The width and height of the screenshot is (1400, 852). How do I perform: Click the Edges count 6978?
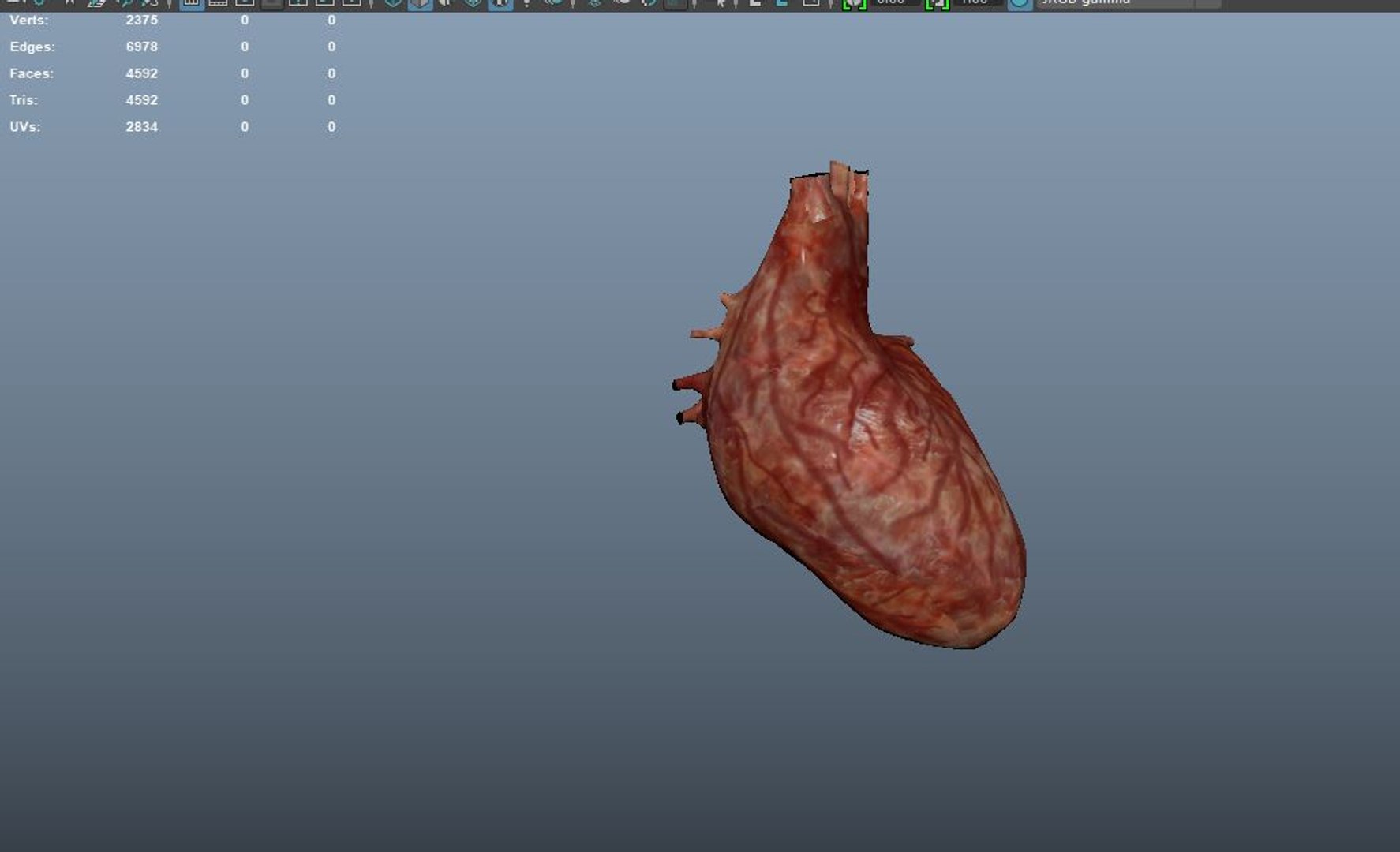click(142, 47)
